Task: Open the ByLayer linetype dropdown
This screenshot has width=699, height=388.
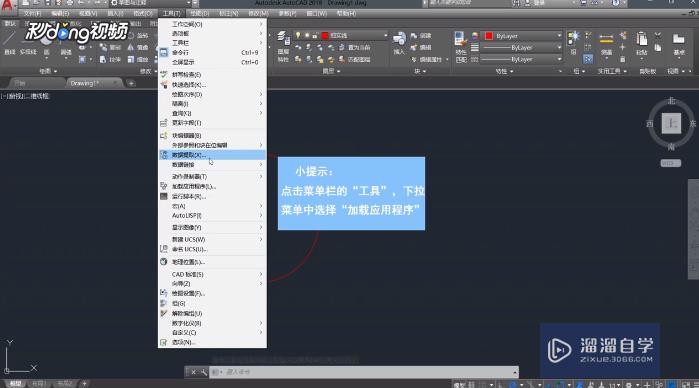Action: pos(559,59)
